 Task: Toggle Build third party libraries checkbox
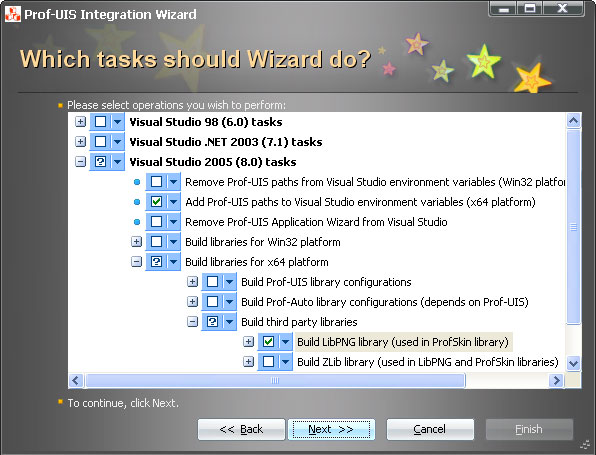tap(212, 322)
